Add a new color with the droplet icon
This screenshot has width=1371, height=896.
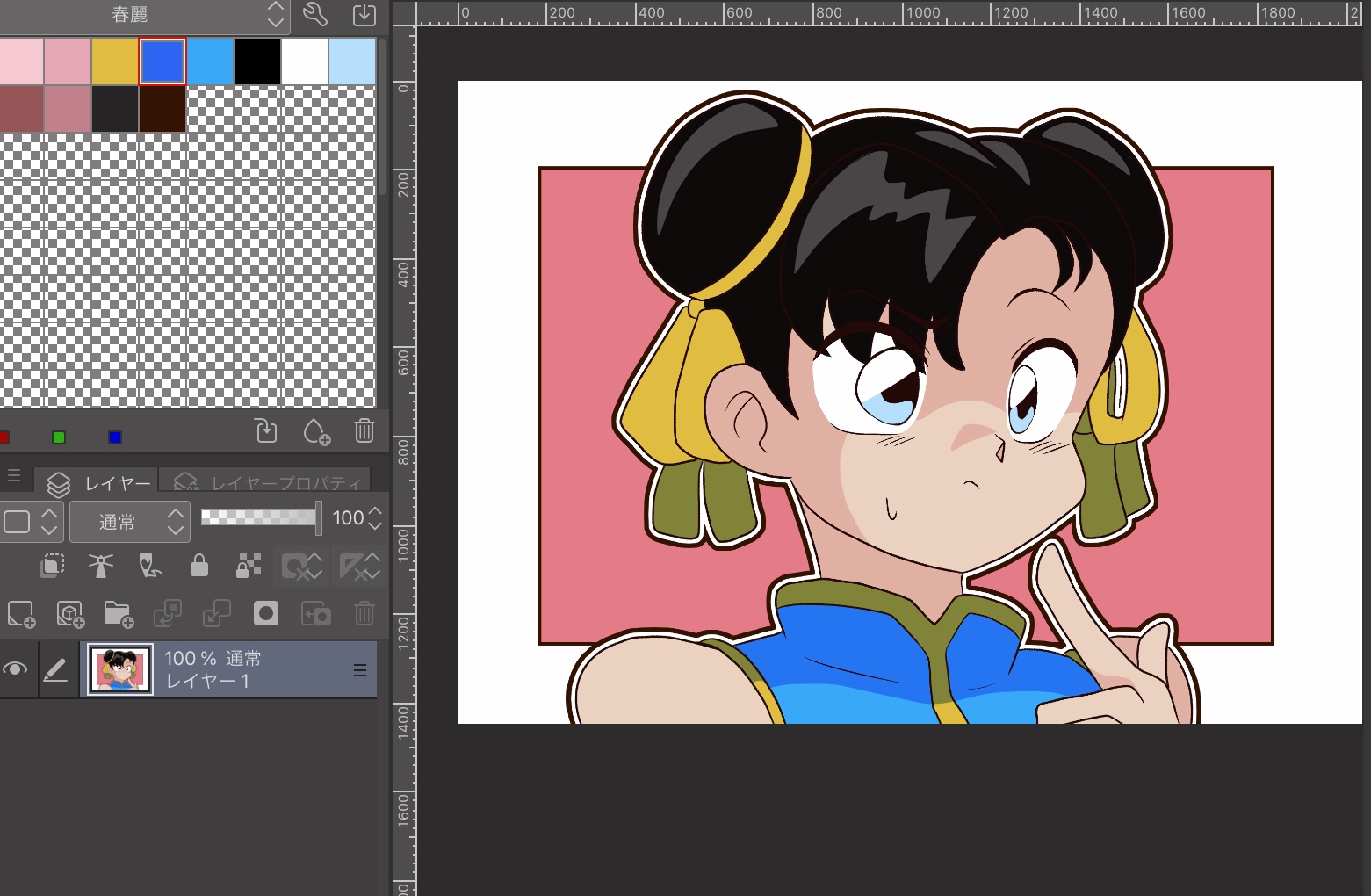315,431
